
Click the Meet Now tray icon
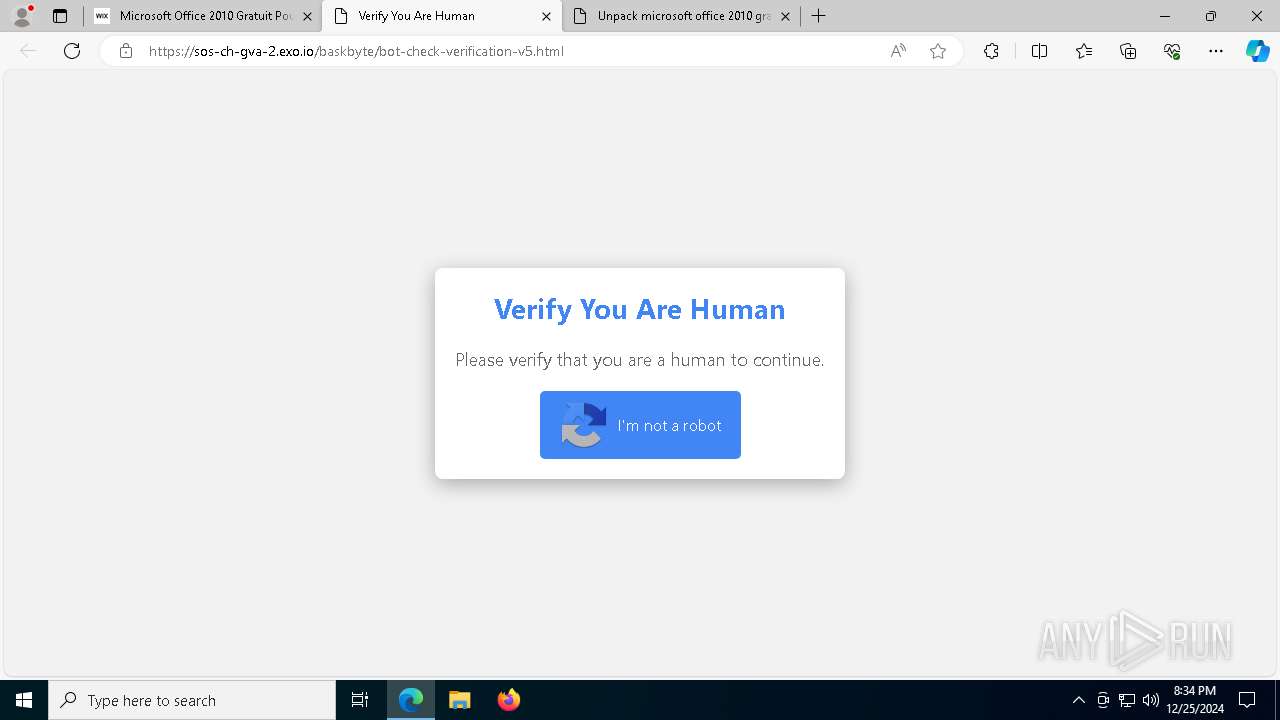tap(1103, 700)
